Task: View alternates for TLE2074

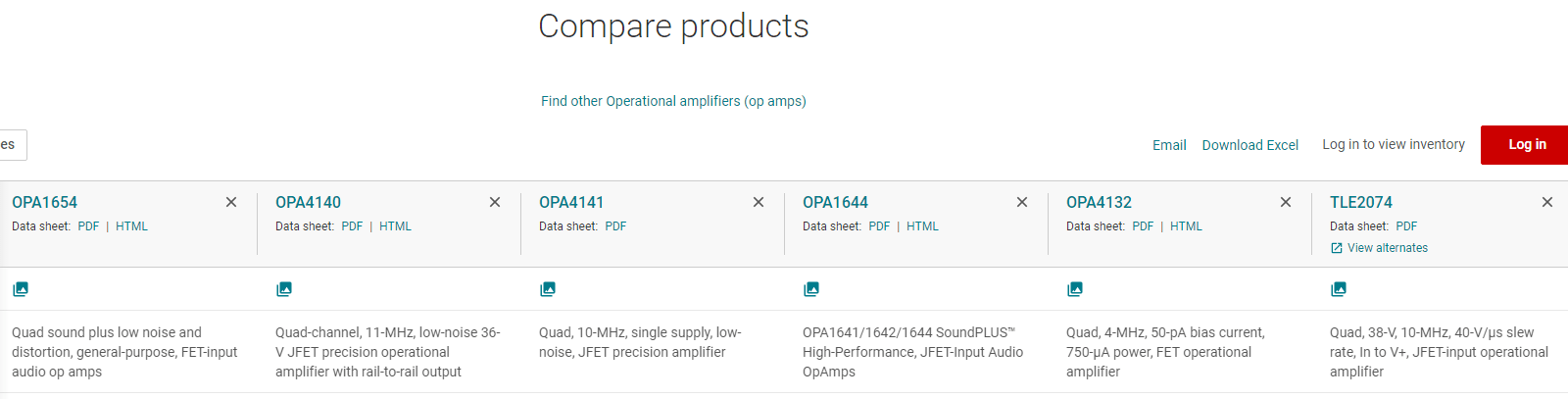Action: tap(1379, 248)
